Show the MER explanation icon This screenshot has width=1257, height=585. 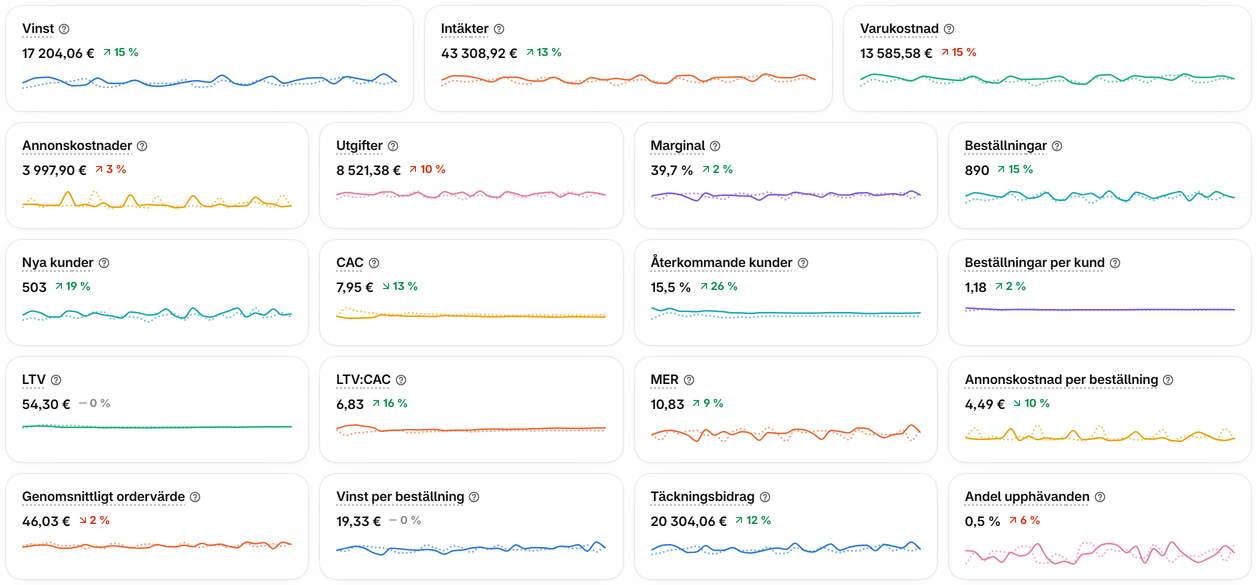coord(689,380)
